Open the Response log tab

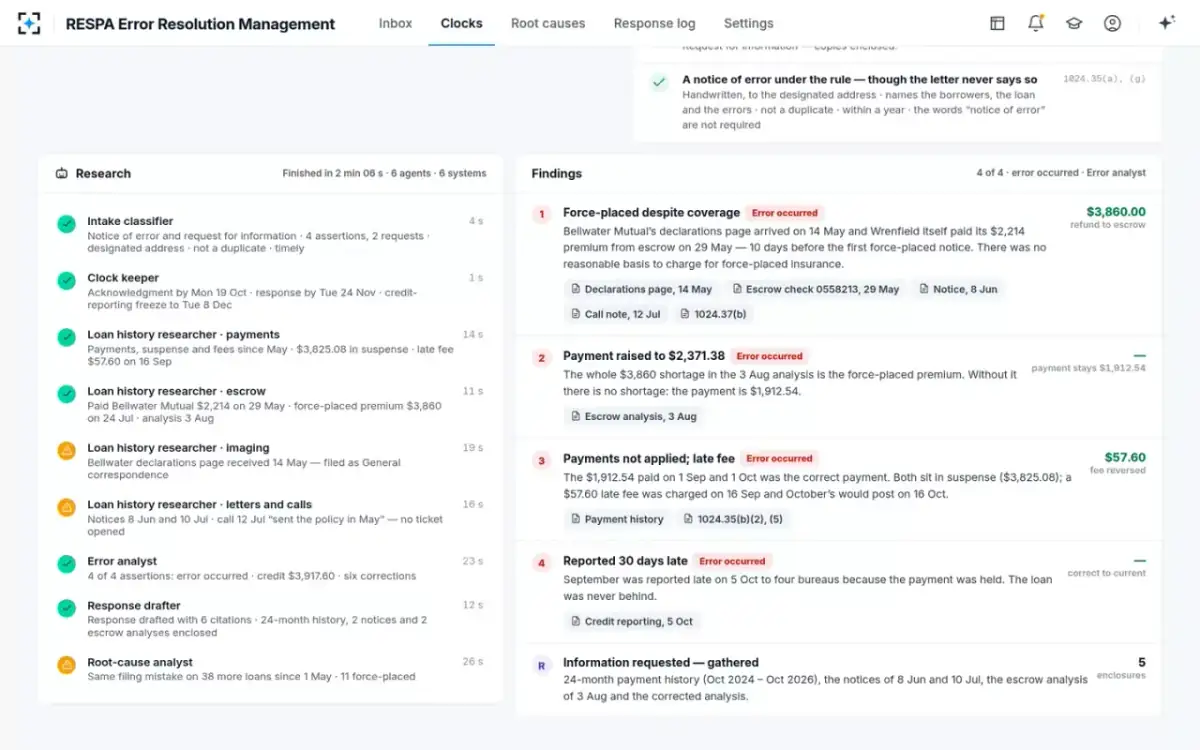point(654,23)
